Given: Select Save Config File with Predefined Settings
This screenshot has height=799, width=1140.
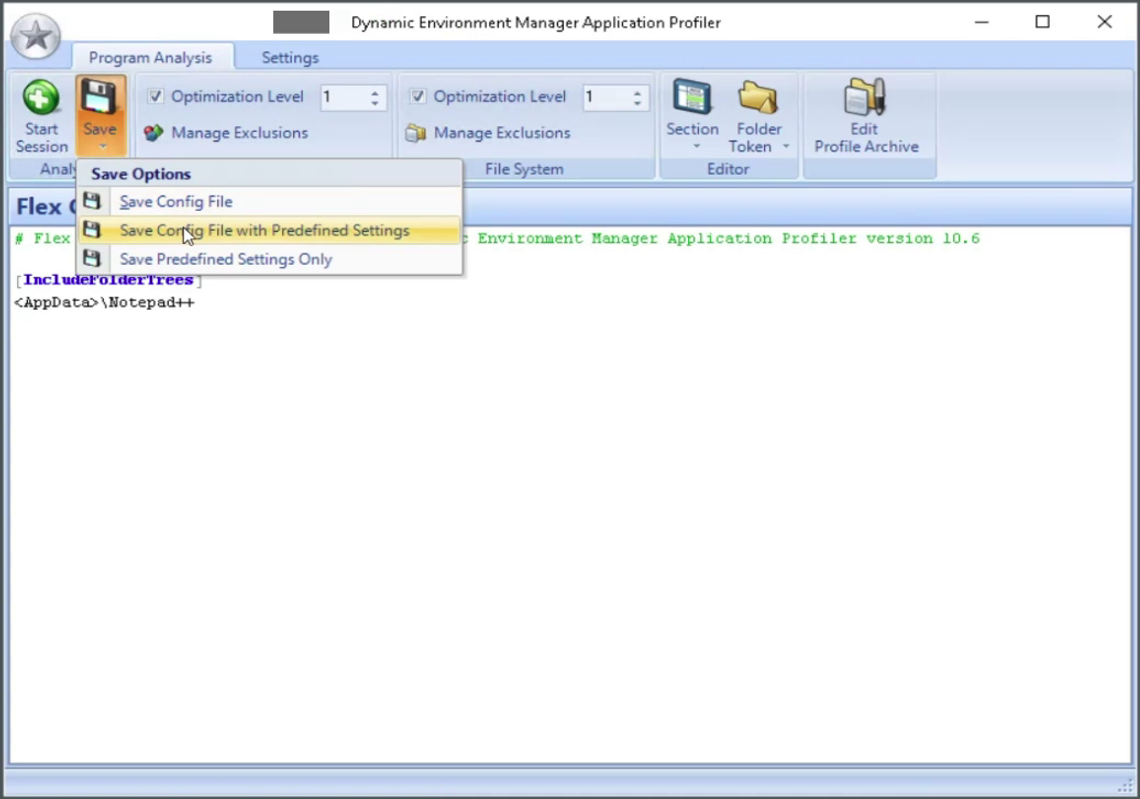Looking at the screenshot, I should click(263, 230).
